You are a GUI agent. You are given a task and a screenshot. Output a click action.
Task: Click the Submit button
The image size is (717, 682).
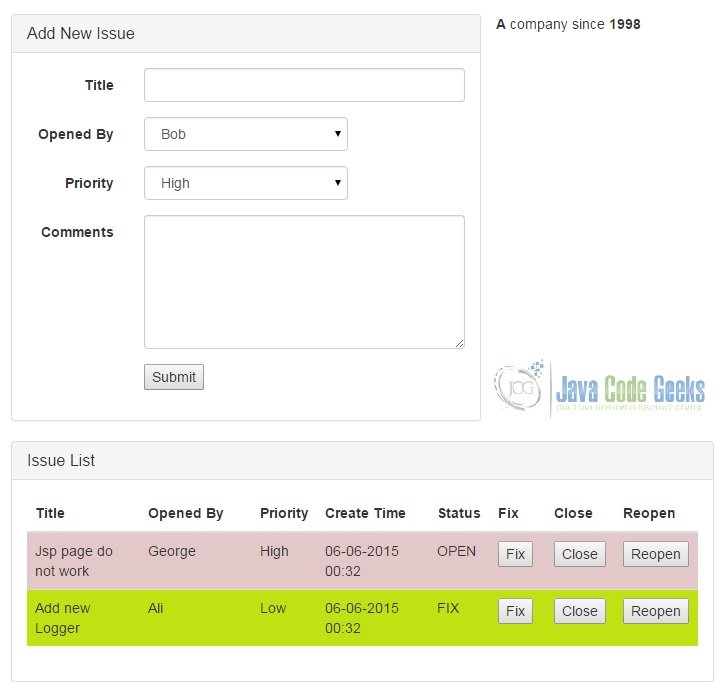(174, 377)
